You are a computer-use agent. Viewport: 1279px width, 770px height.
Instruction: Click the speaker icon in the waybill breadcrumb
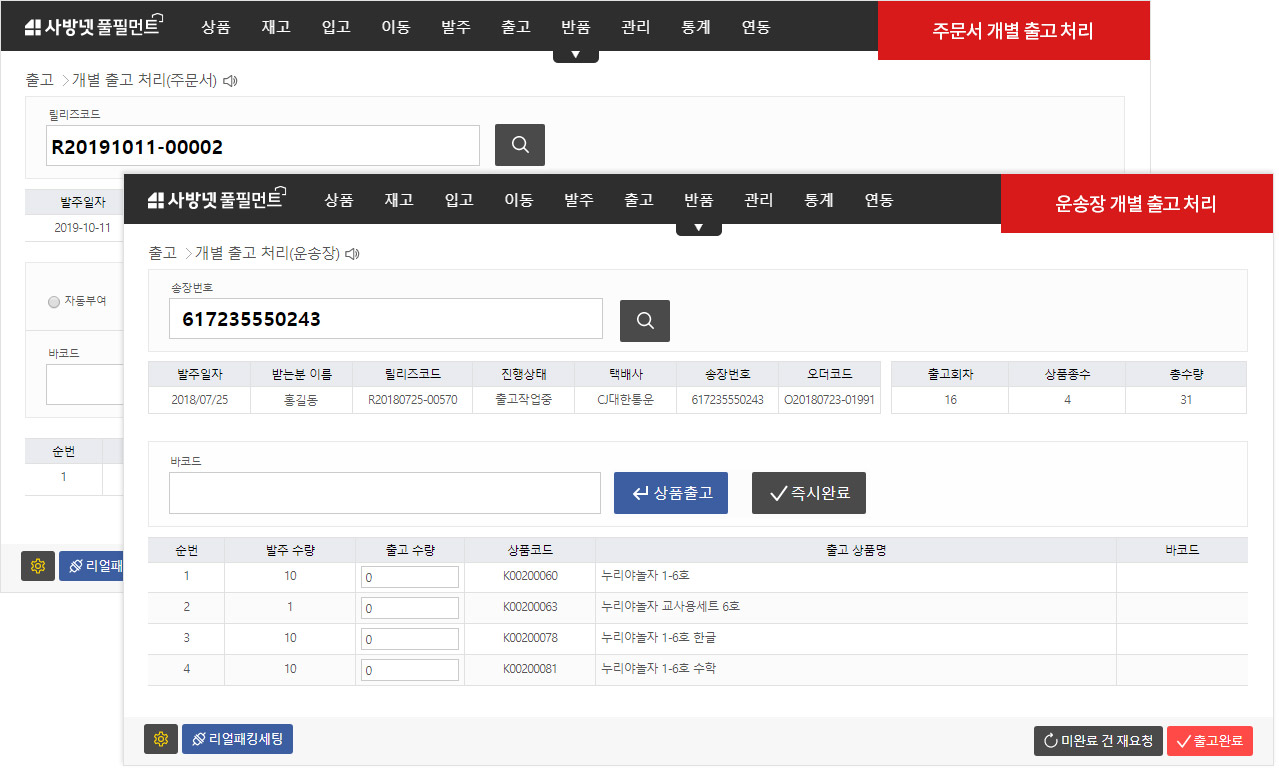pos(352,254)
